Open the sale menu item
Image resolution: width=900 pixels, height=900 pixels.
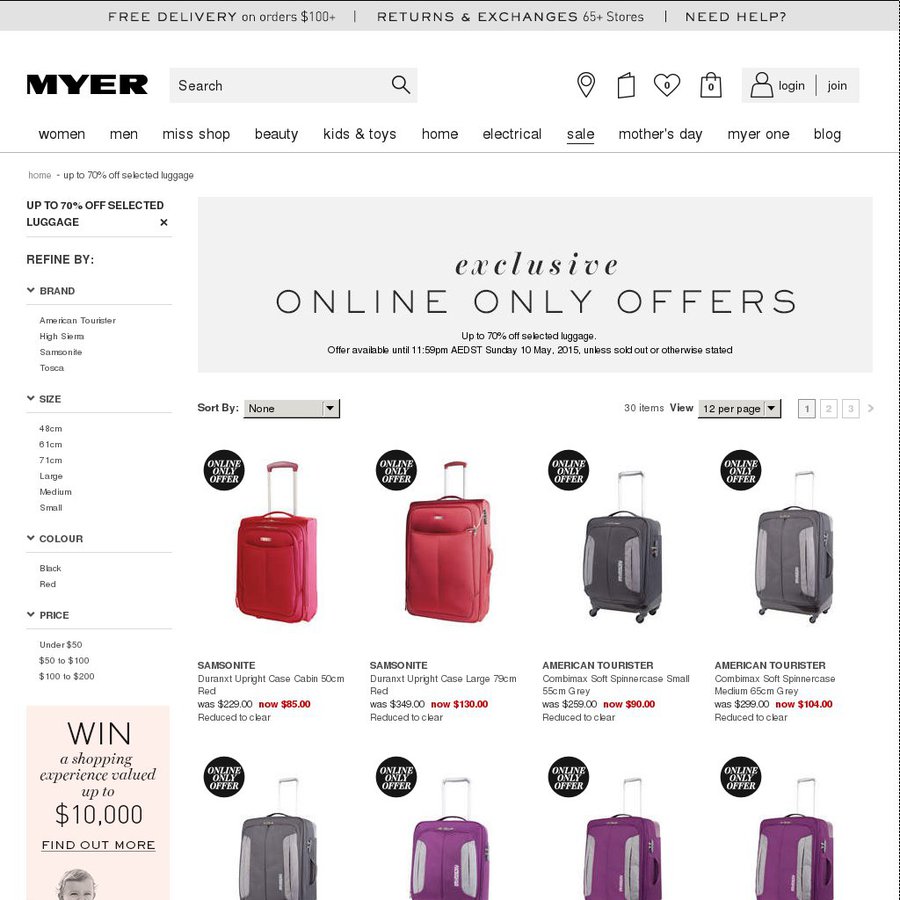pos(580,134)
